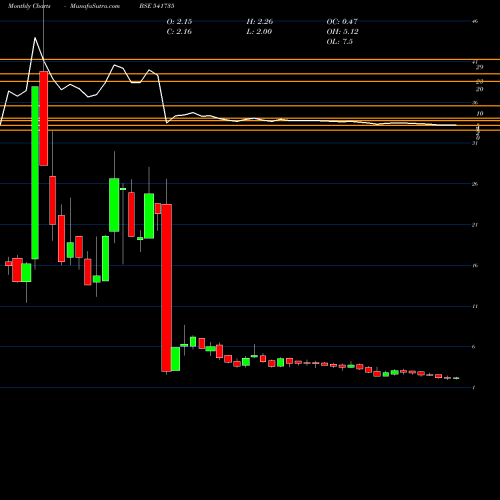Select the open value "O: 2.15"
Viewport: 500px width, 500px height.
pyautogui.click(x=179, y=22)
